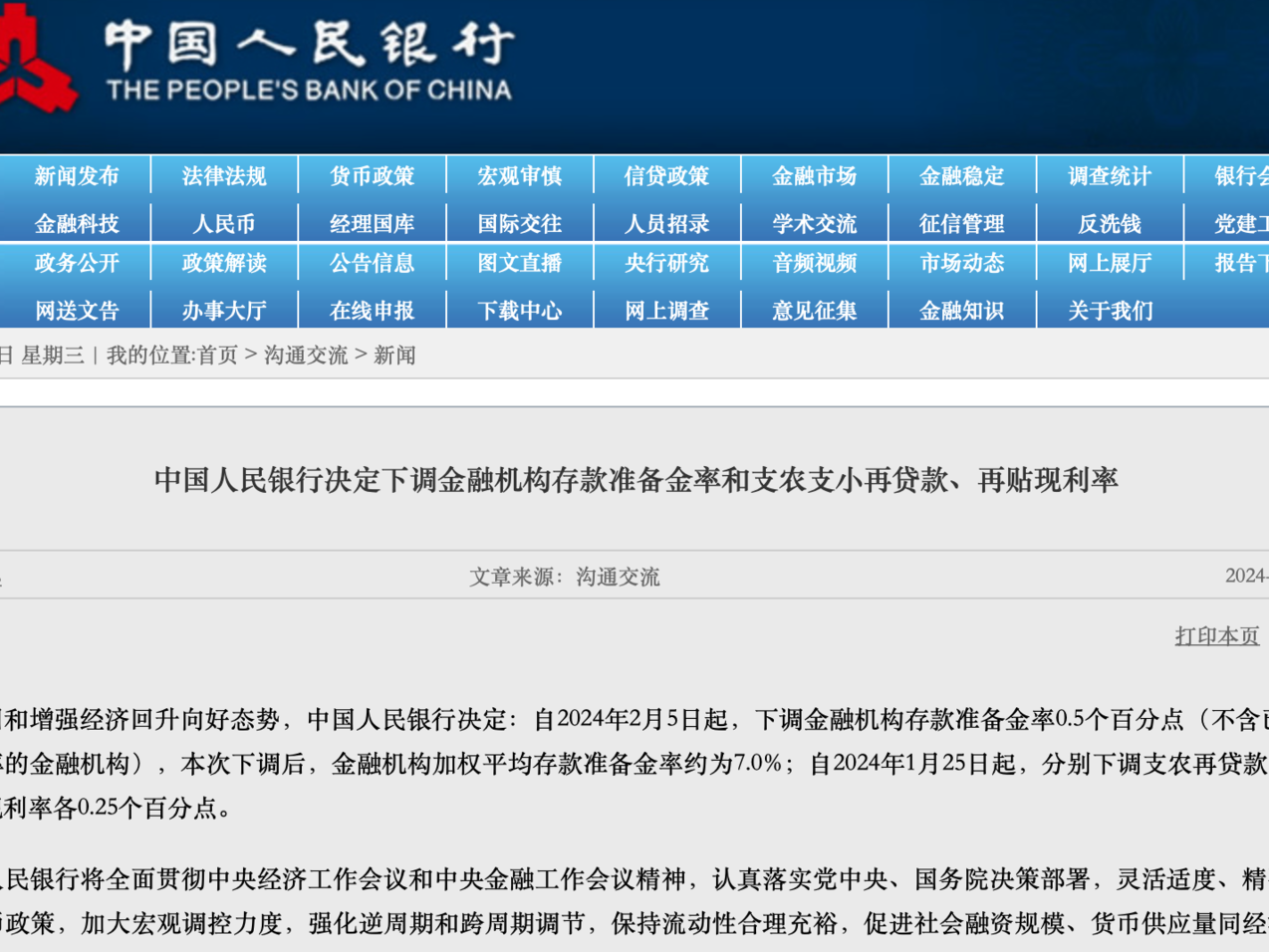Screen dimensions: 1269x952
Task: Open 市场动态 from navigation
Action: click(x=961, y=263)
